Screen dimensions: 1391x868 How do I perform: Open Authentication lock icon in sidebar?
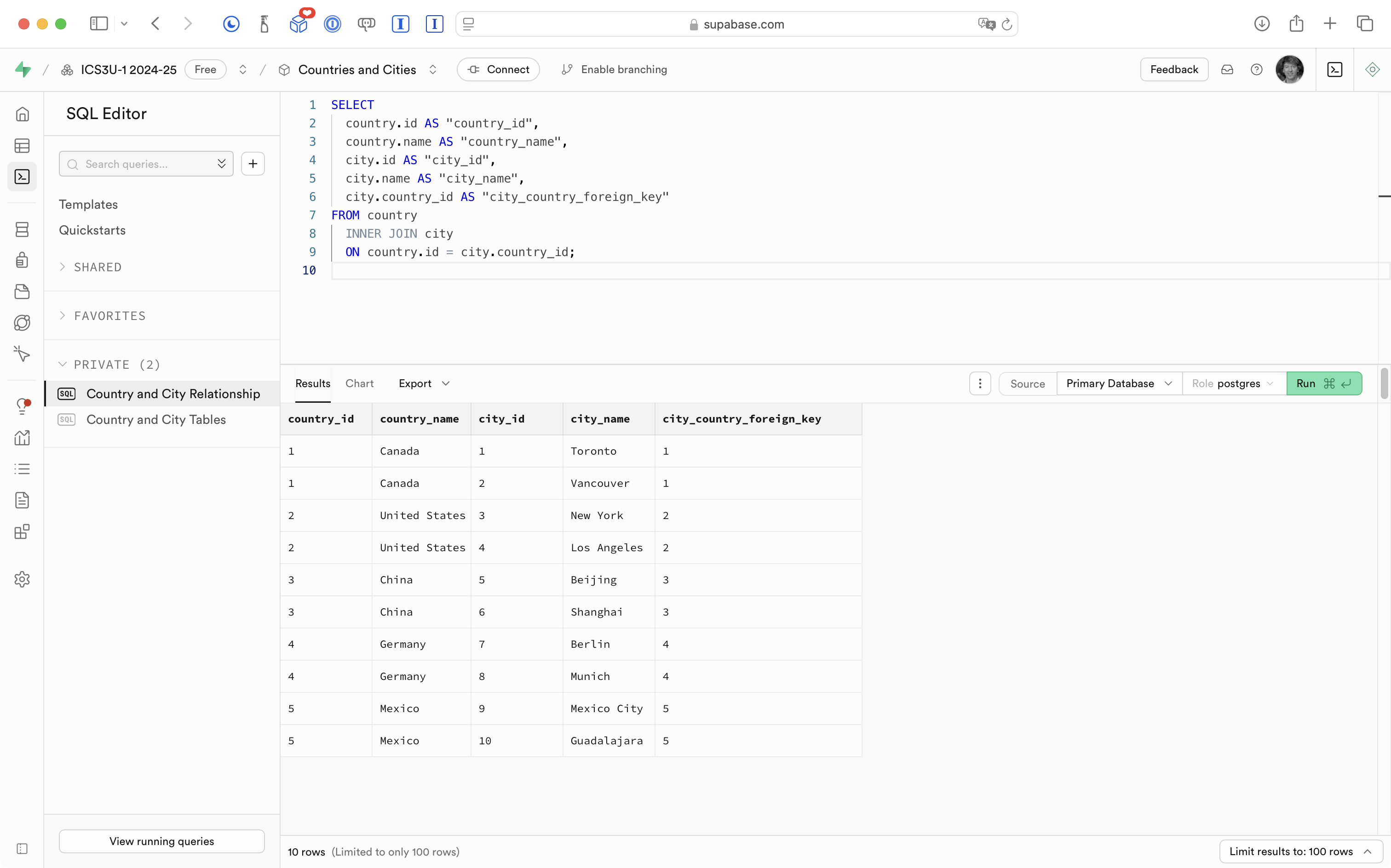coord(22,260)
